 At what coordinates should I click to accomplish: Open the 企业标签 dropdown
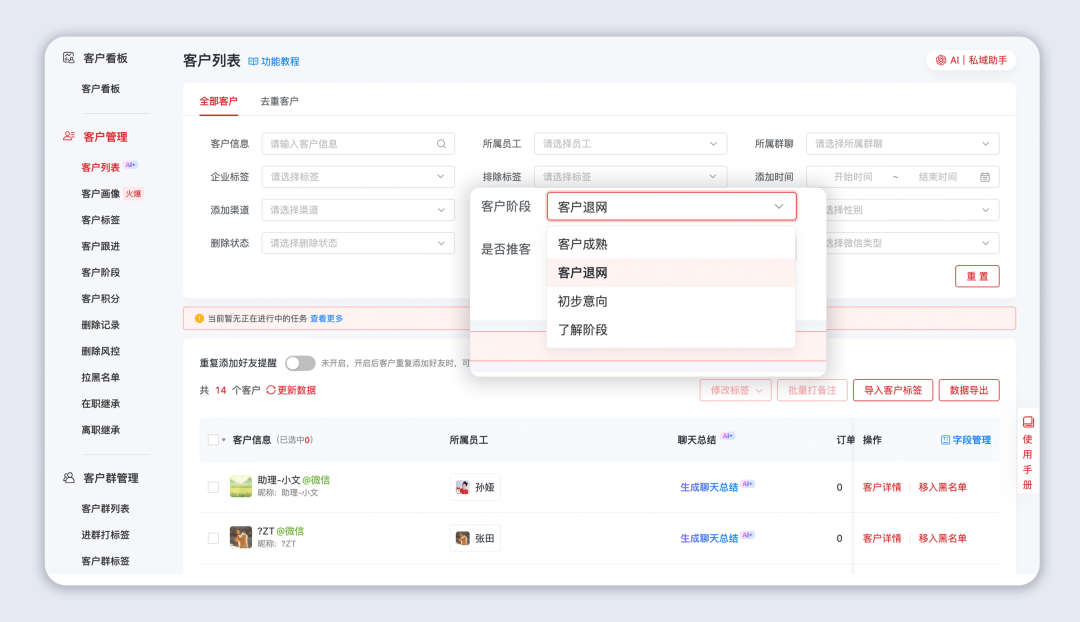click(357, 177)
